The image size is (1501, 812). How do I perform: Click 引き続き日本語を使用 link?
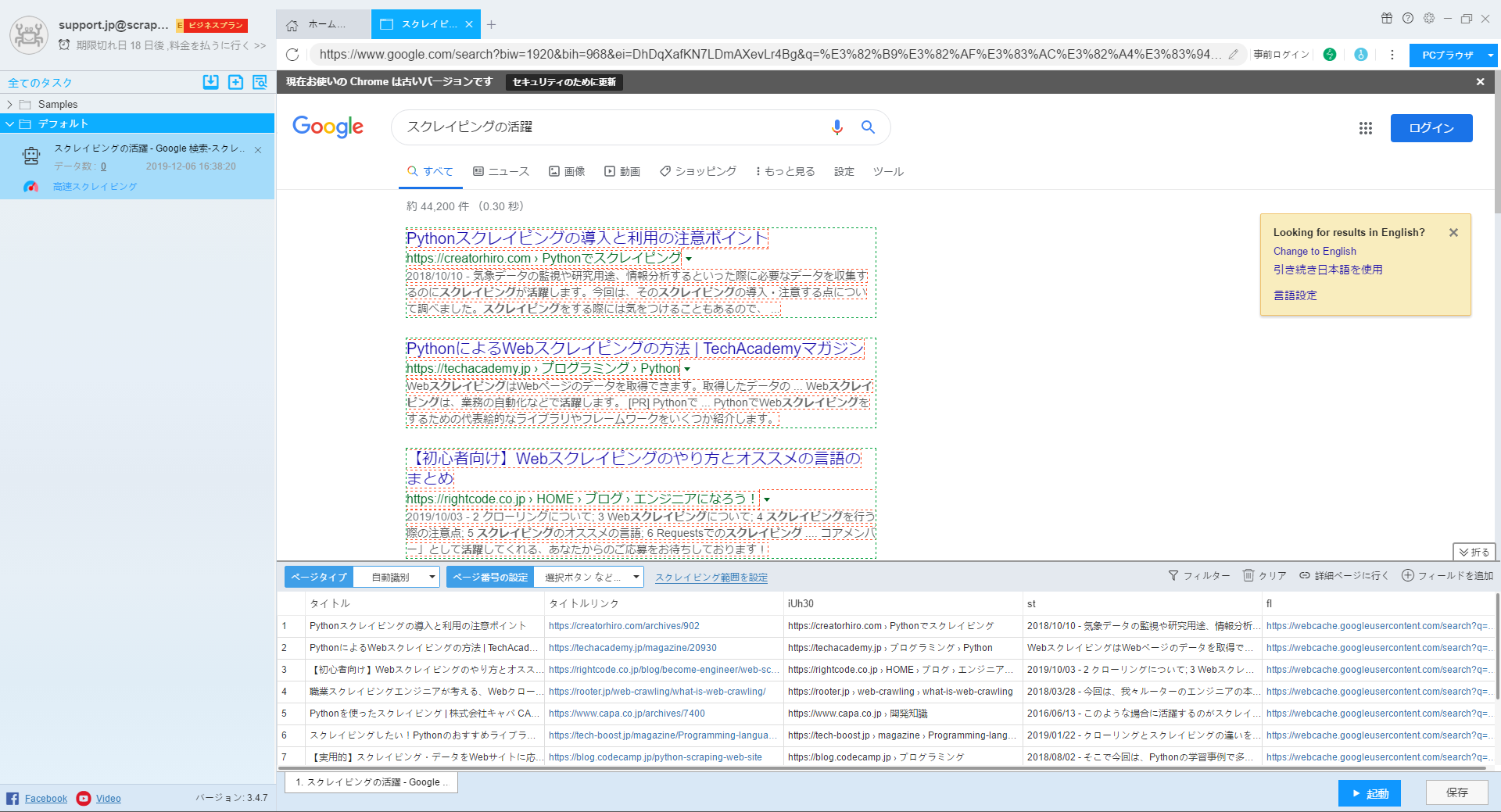coord(1328,270)
